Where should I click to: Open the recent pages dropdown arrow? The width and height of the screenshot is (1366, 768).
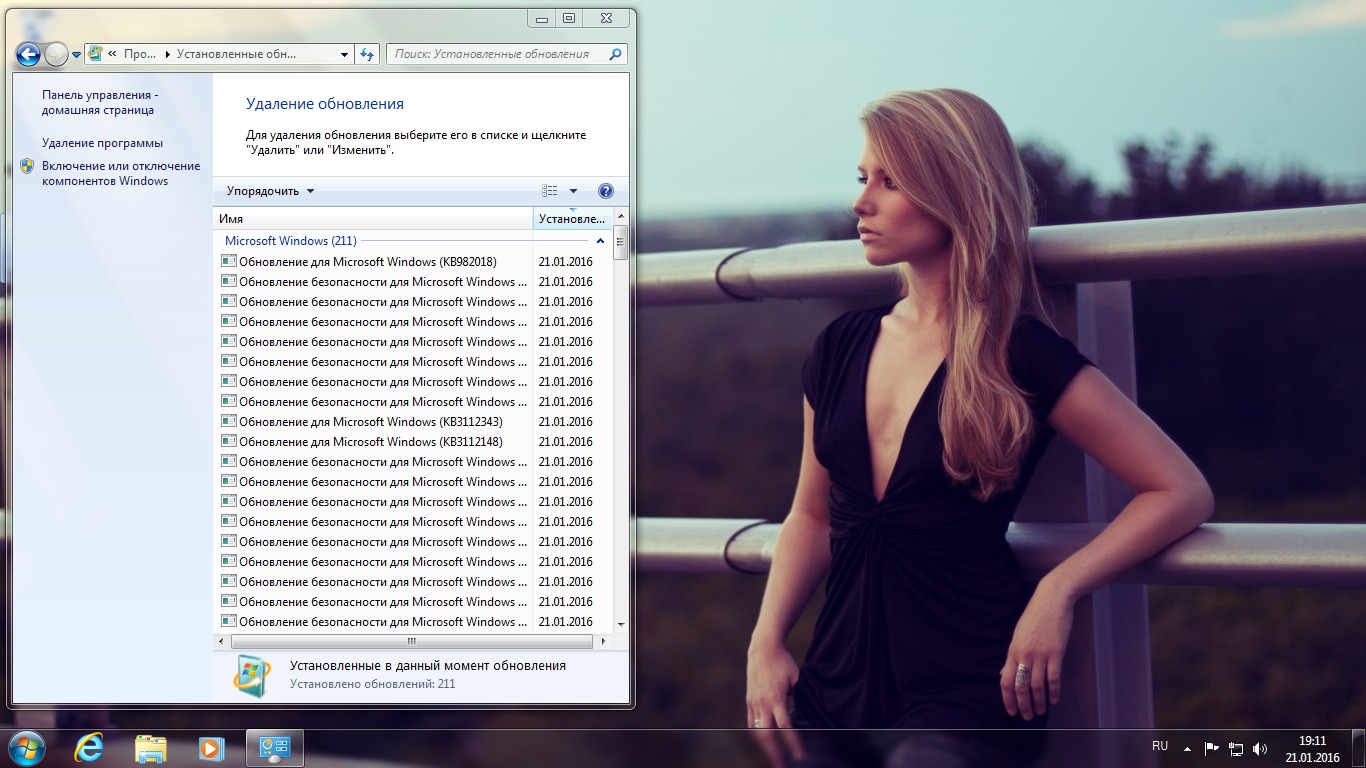point(76,55)
